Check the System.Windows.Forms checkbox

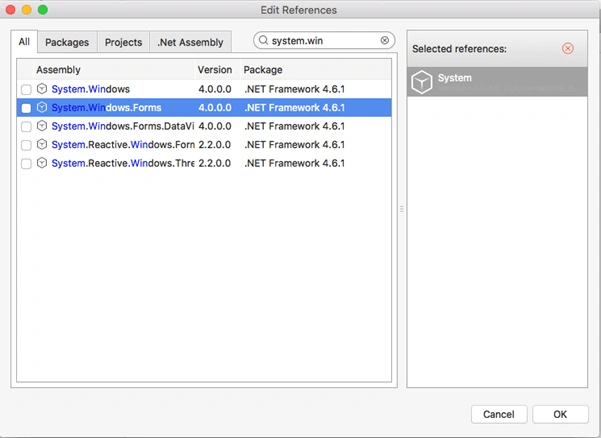(26, 108)
